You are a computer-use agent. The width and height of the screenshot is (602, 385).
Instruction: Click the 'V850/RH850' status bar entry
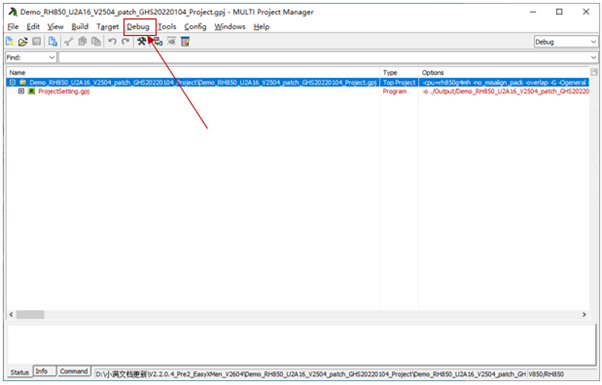(546, 374)
